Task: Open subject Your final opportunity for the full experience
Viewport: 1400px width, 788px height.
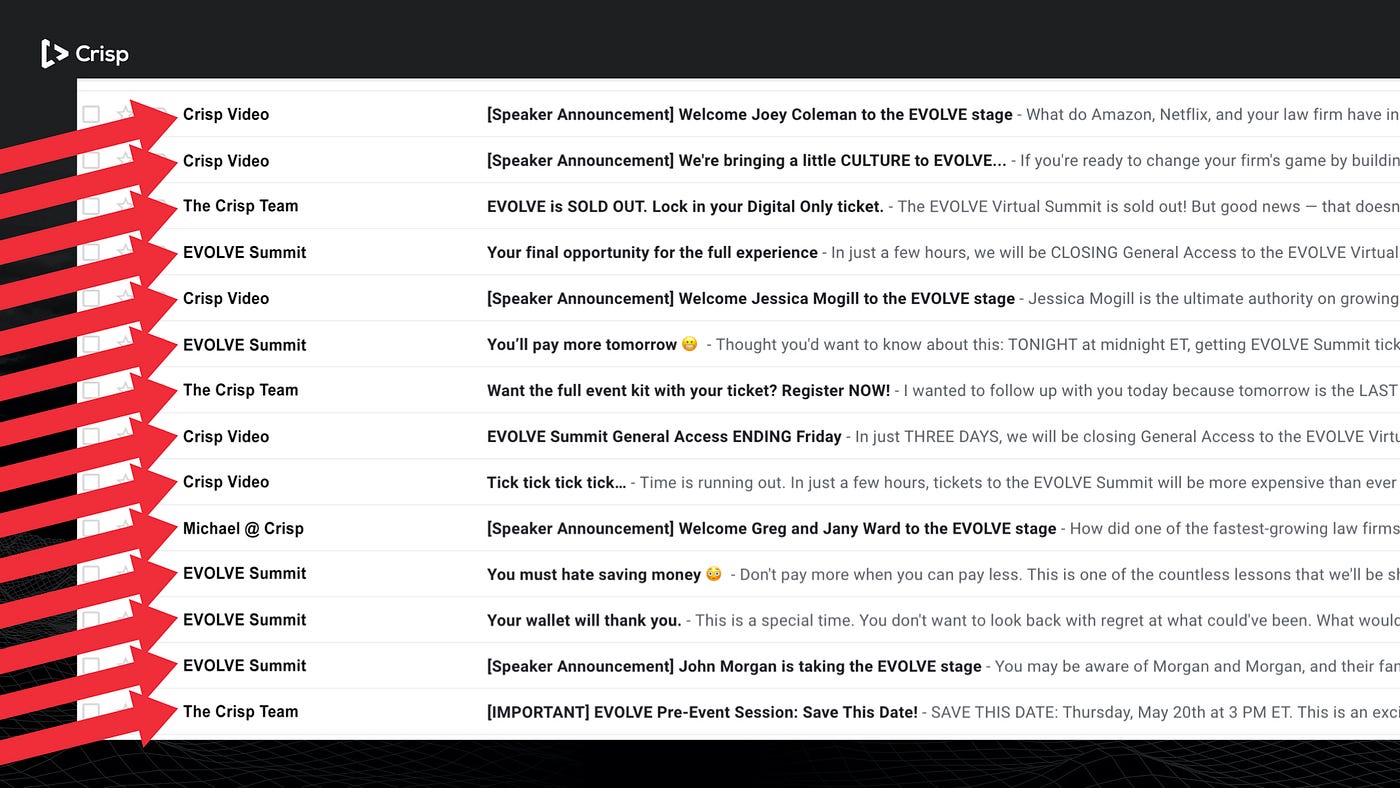Action: point(652,253)
